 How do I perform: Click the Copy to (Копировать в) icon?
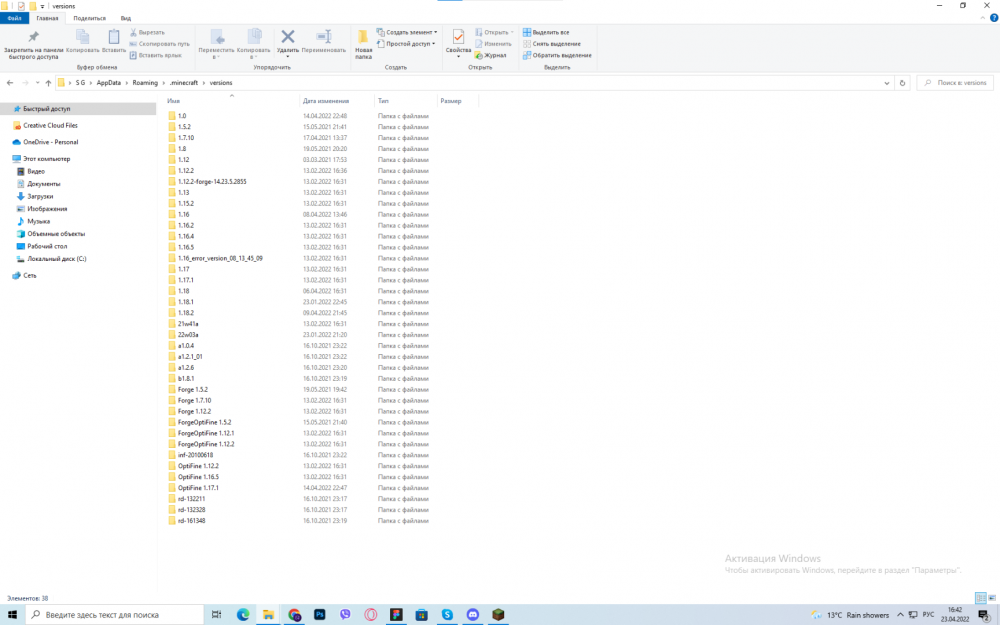(254, 37)
